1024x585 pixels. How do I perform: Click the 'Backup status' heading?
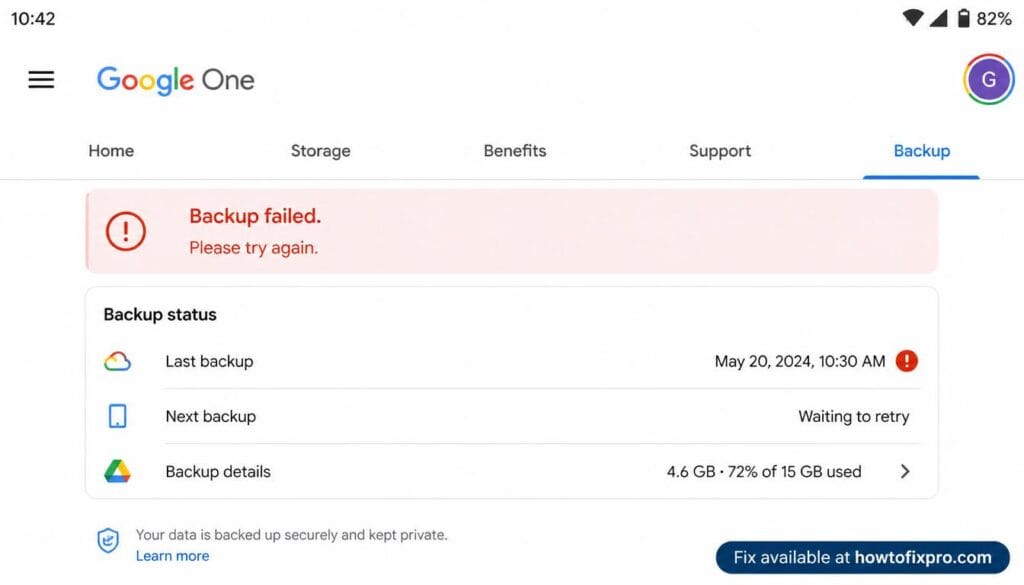[x=160, y=315]
